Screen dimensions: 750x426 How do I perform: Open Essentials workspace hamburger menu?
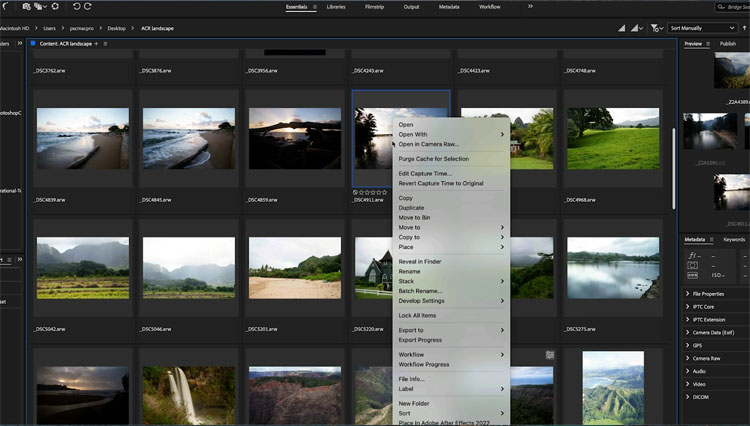pyautogui.click(x=315, y=7)
